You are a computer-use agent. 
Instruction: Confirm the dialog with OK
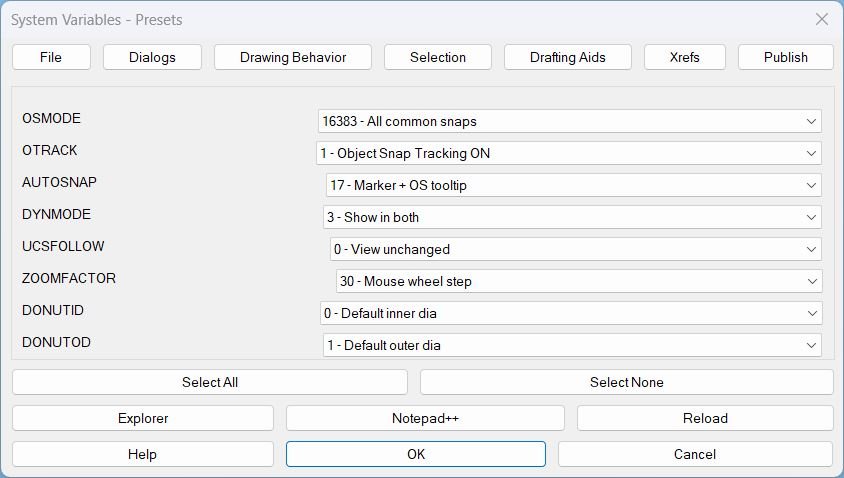[416, 454]
